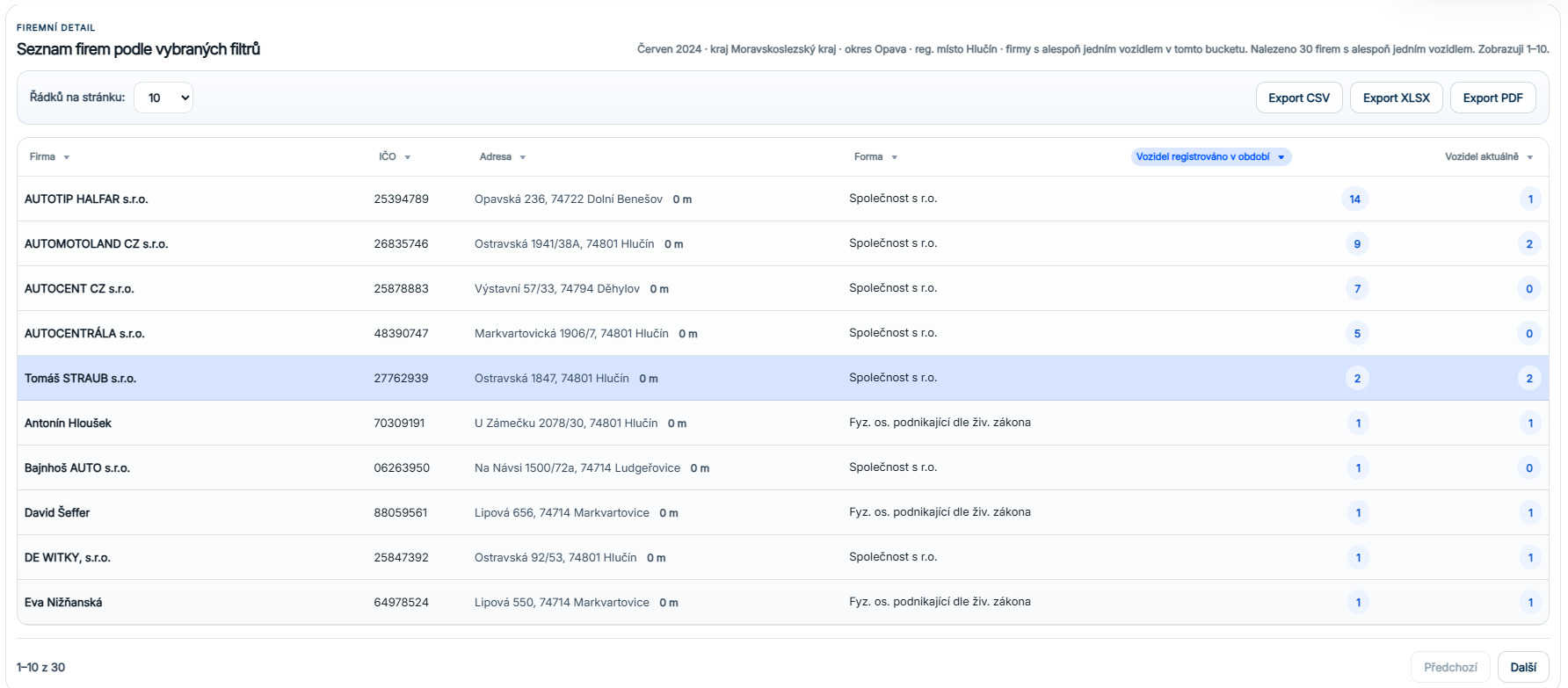
Task: Click IČO value 06263950
Action: 402,468
